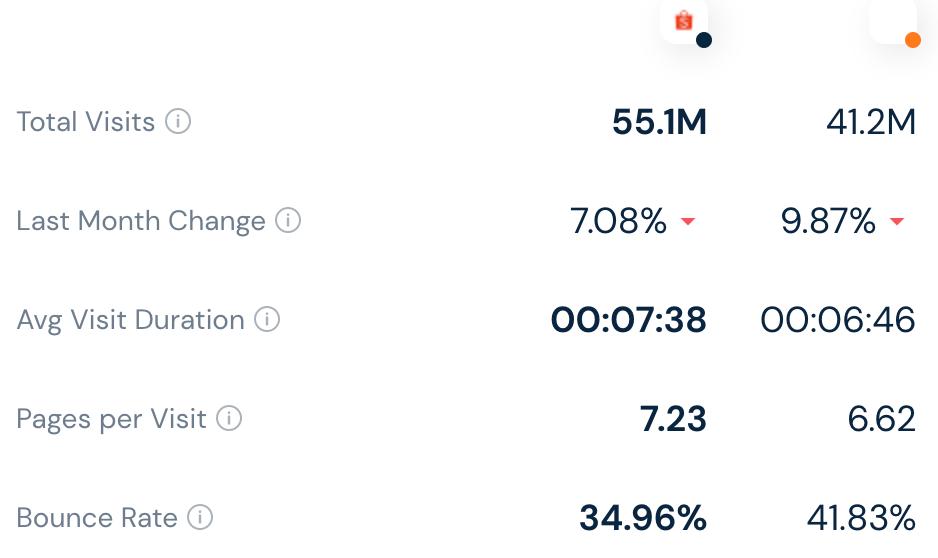Viewport: 938px width, 558px height.
Task: Click the Total Visits label
Action: pyautogui.click(x=86, y=122)
